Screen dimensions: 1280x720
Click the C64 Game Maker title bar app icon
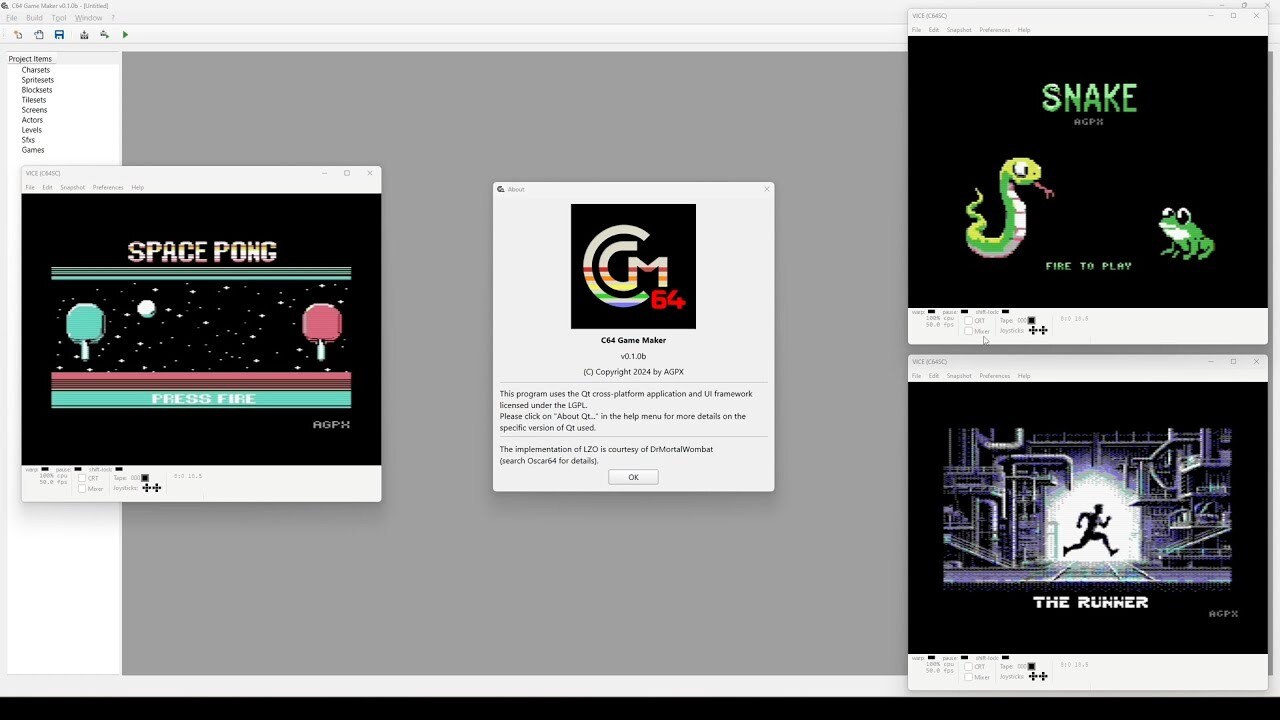pos(5,5)
